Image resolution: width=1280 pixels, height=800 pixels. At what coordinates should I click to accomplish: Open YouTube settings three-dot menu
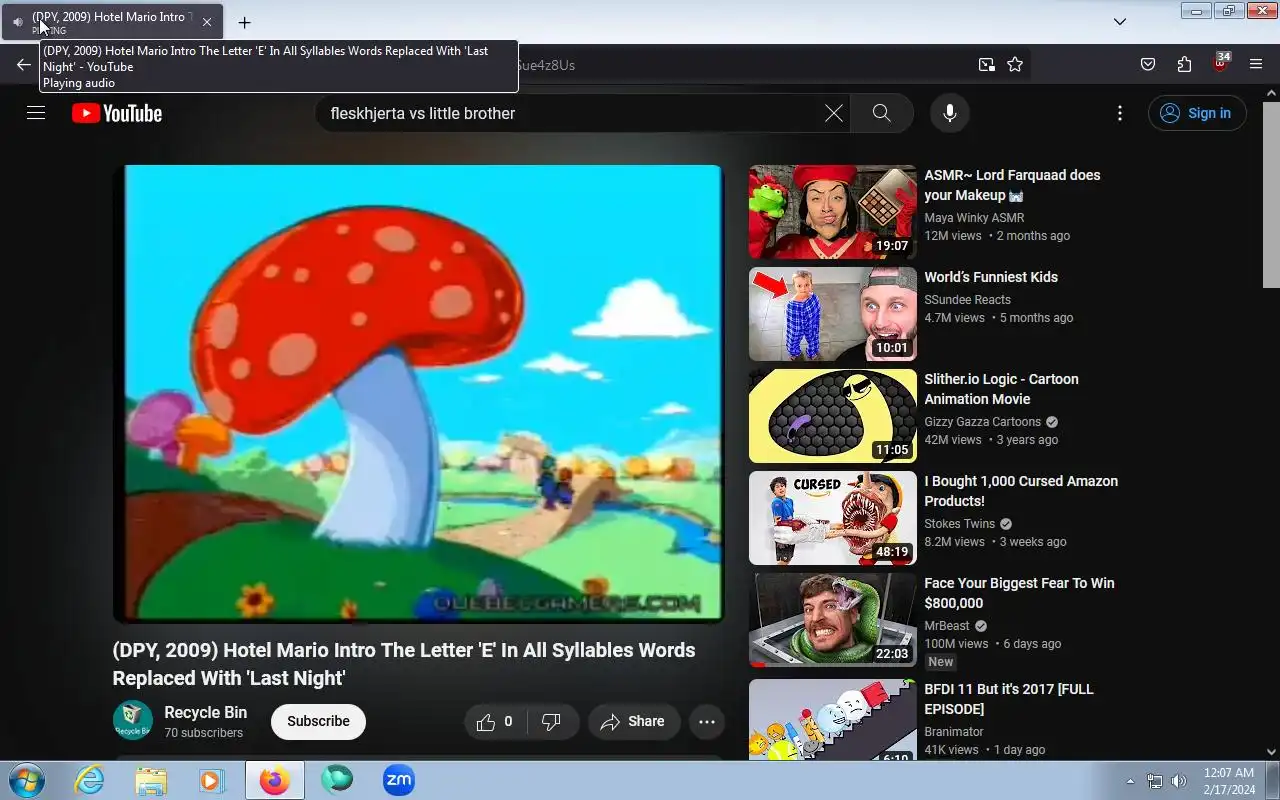coord(1119,113)
